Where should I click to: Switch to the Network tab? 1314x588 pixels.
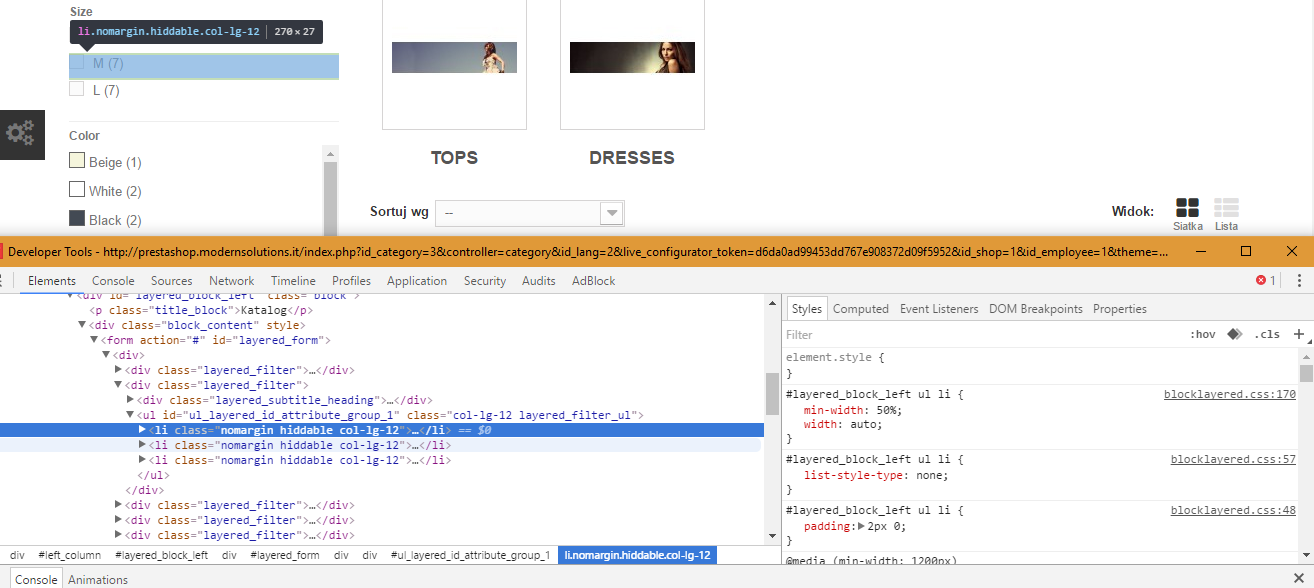click(232, 281)
